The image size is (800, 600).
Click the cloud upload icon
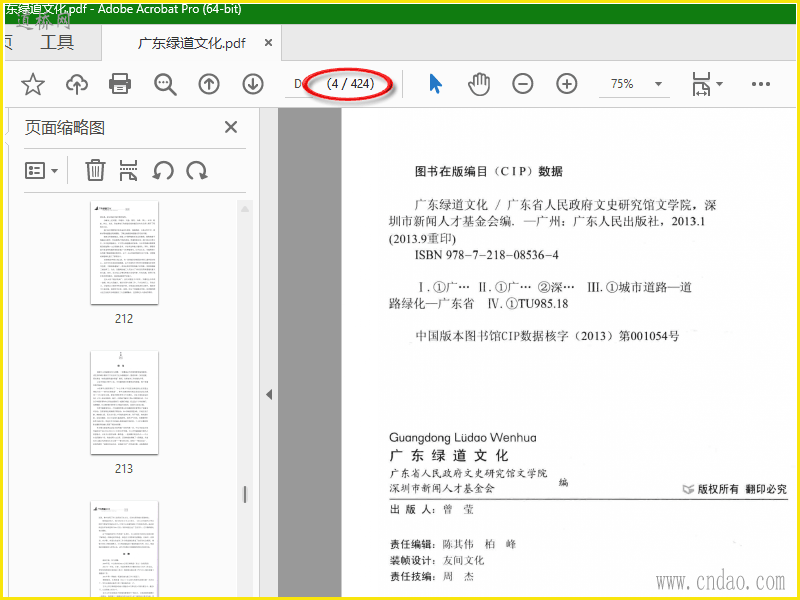pyautogui.click(x=77, y=84)
